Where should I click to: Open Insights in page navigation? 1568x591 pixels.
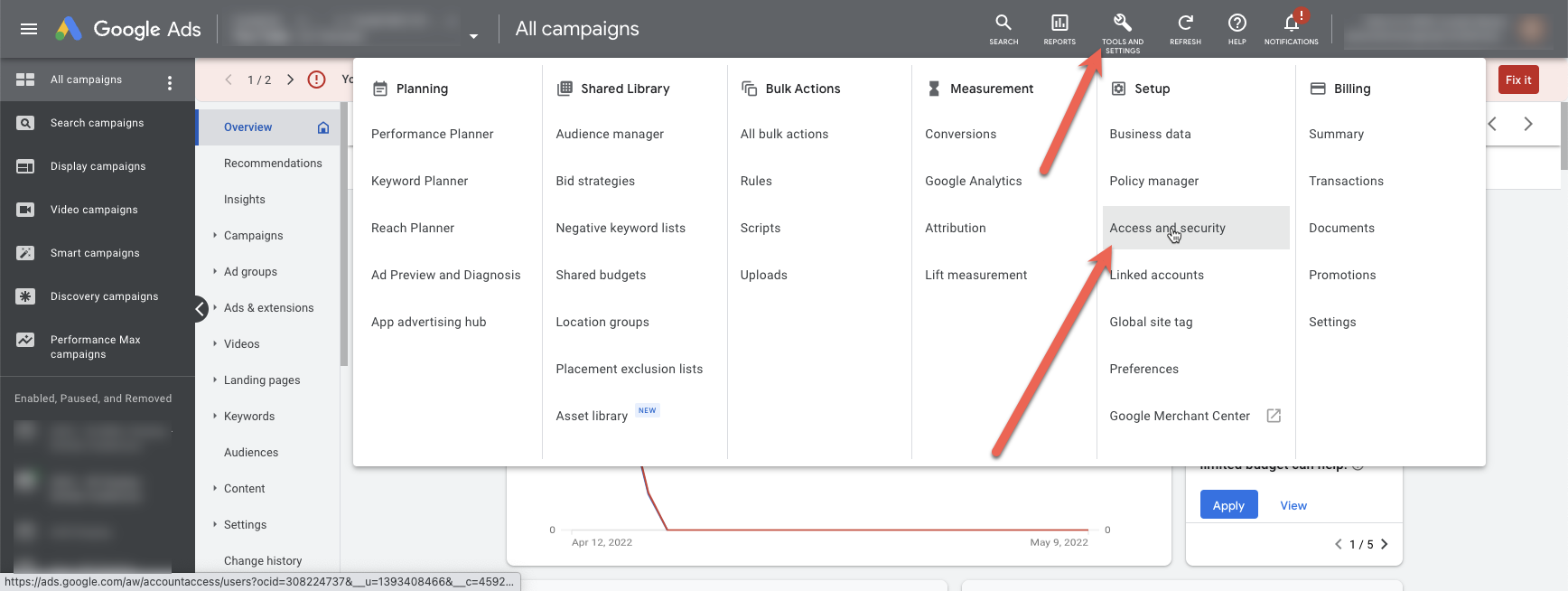(245, 200)
